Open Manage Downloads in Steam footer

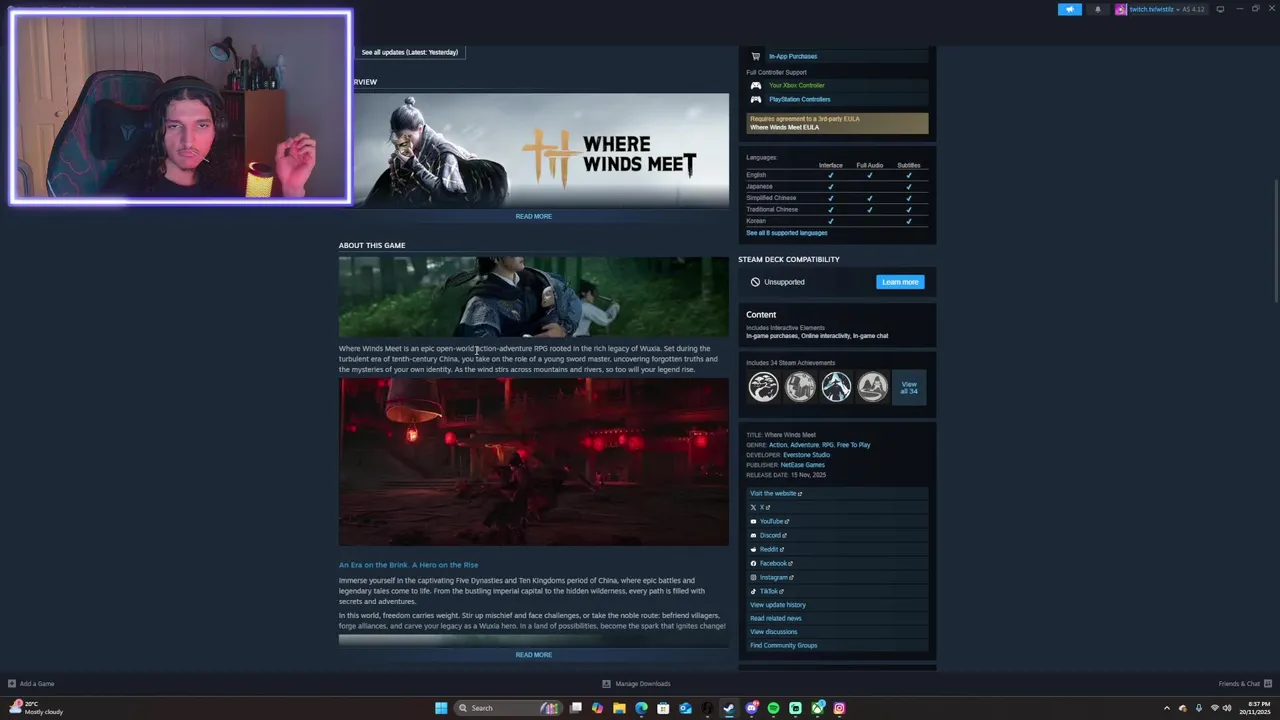point(636,684)
